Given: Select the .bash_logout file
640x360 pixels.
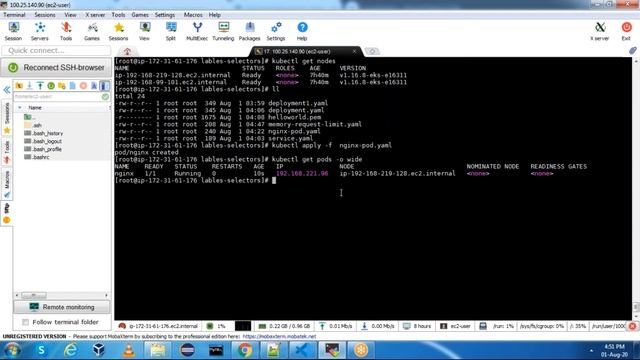Looking at the screenshot, I should [x=43, y=141].
